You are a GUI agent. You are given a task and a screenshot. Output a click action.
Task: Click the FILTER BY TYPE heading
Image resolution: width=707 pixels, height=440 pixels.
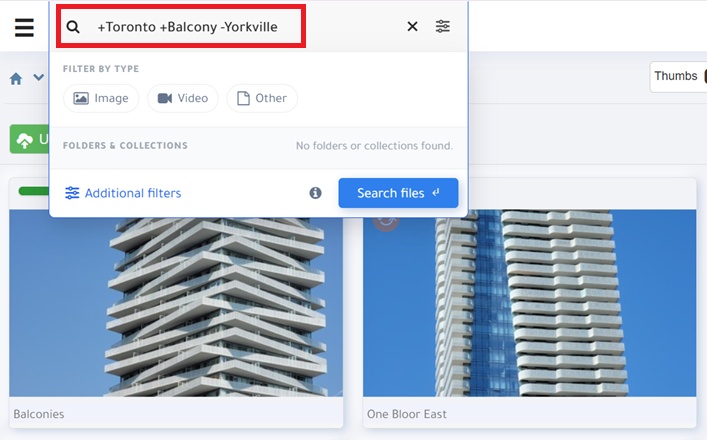pos(101,69)
